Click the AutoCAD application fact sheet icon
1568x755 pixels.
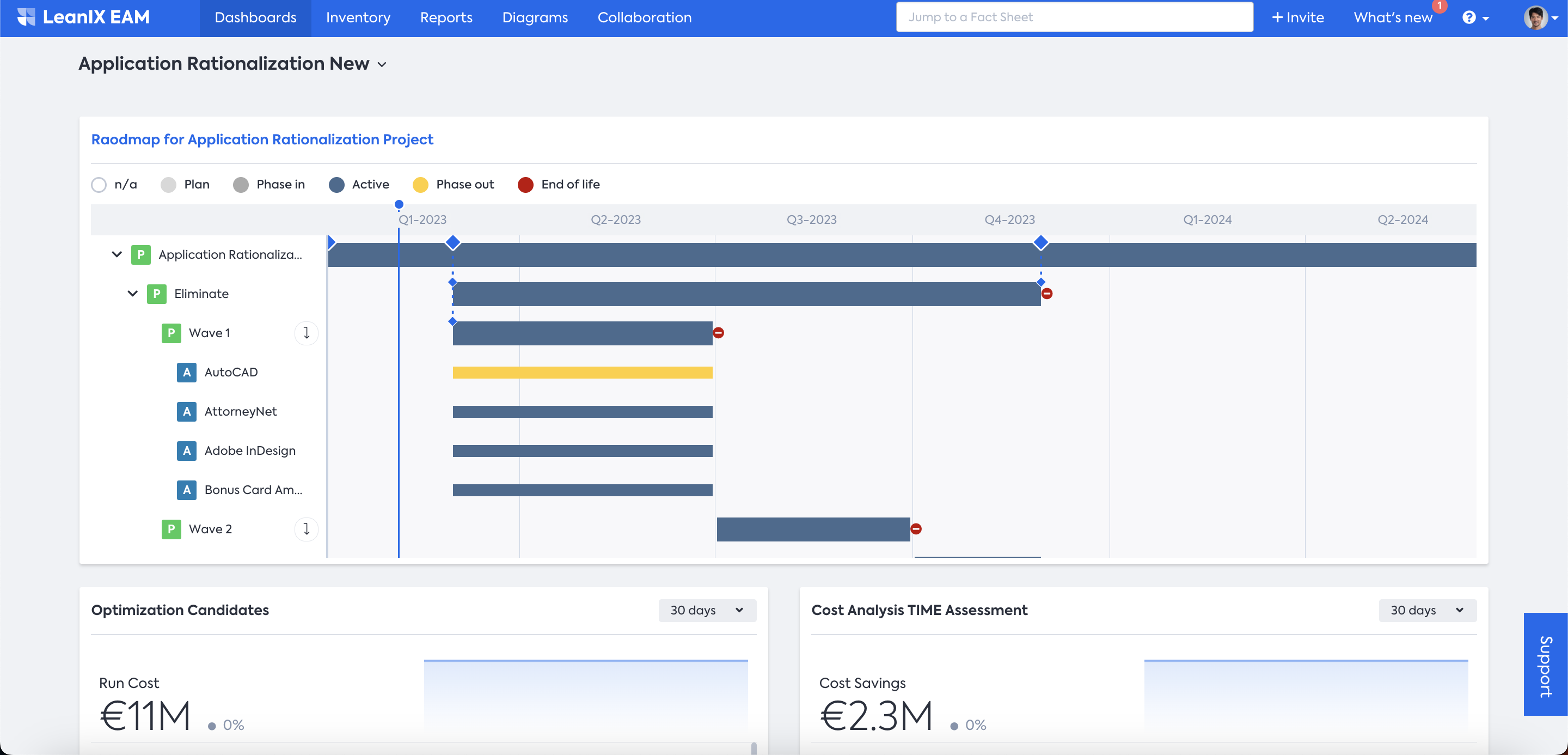(186, 372)
